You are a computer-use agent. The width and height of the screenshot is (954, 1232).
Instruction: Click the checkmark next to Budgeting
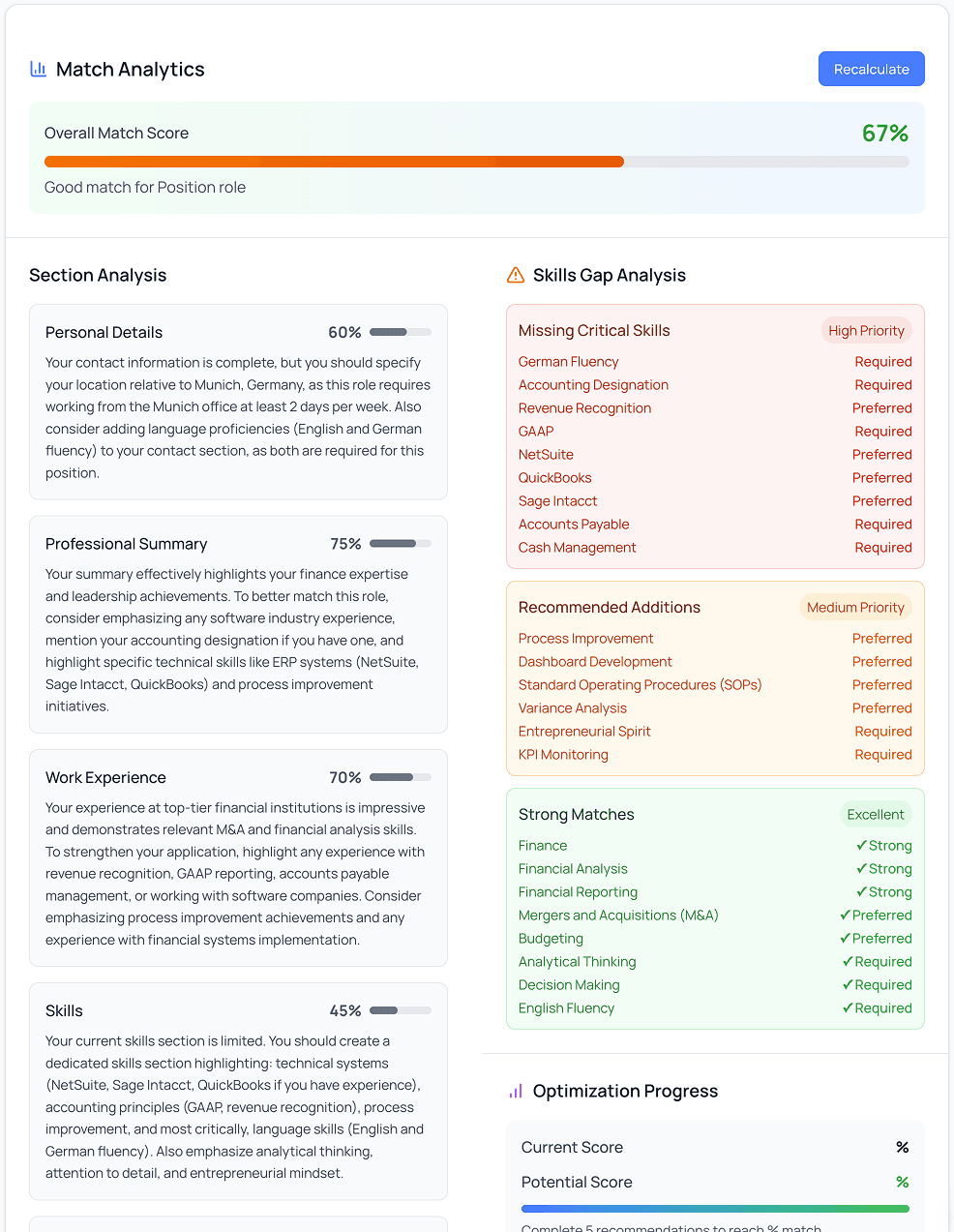click(x=848, y=938)
